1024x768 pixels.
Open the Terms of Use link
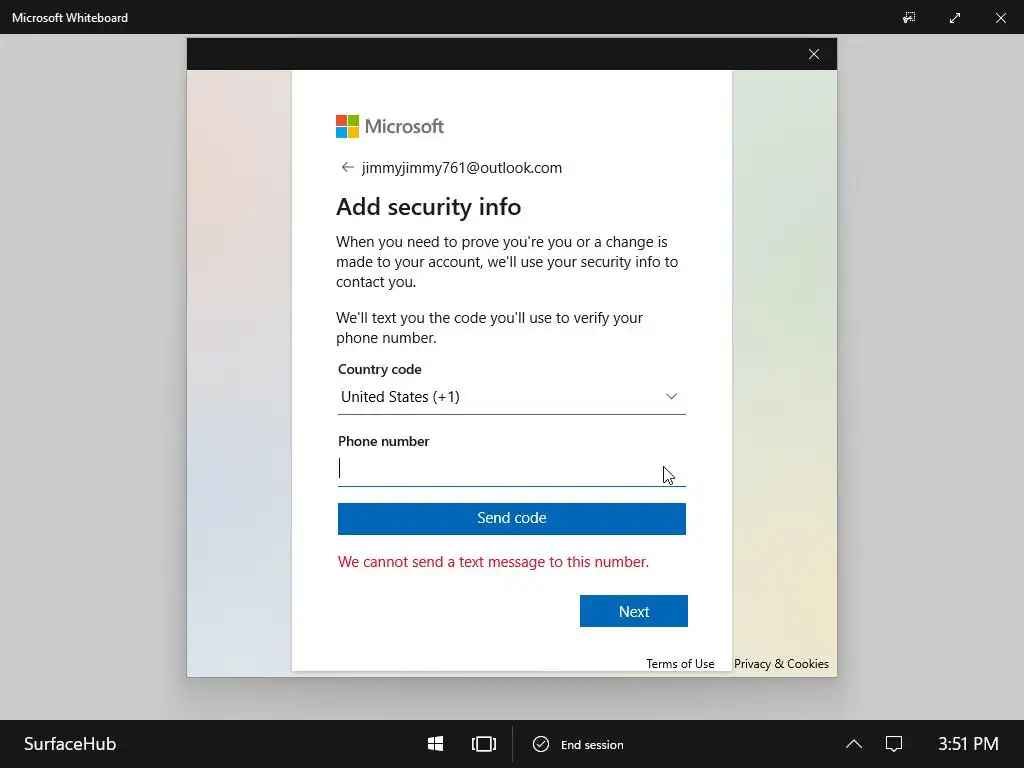click(x=680, y=664)
